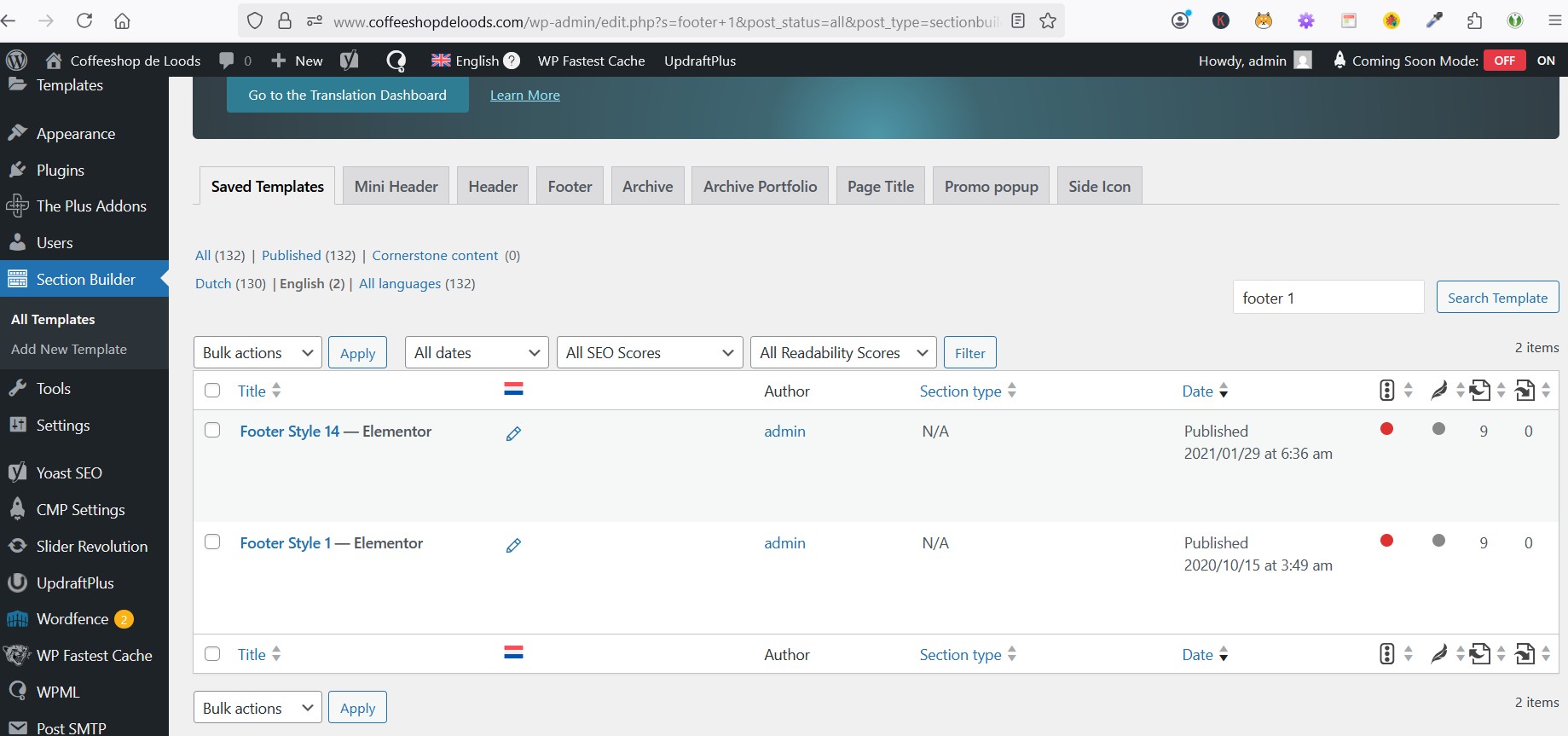Select the Archive Portfolio tab

tap(760, 187)
